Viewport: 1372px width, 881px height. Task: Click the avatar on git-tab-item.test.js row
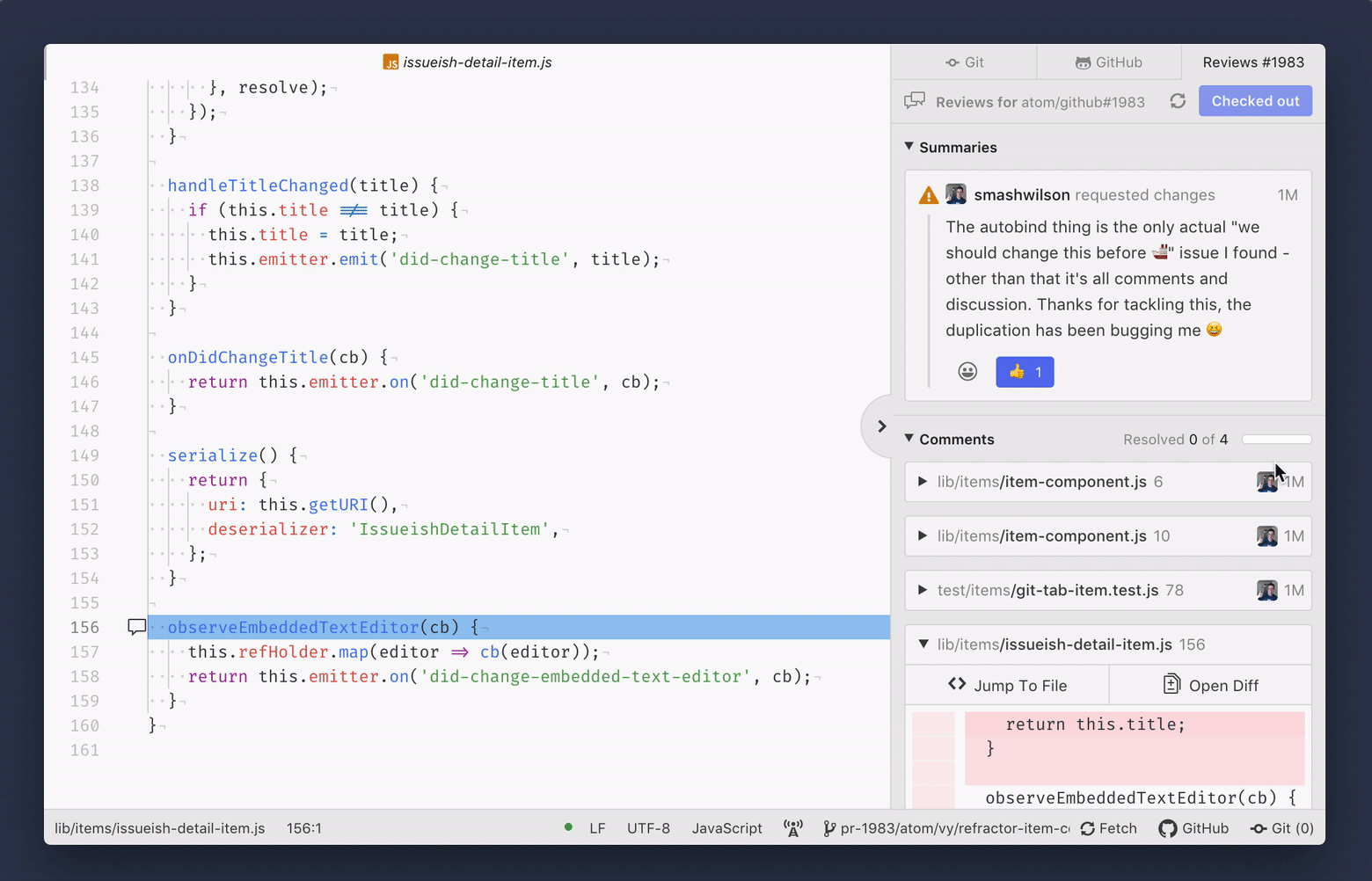tap(1266, 591)
